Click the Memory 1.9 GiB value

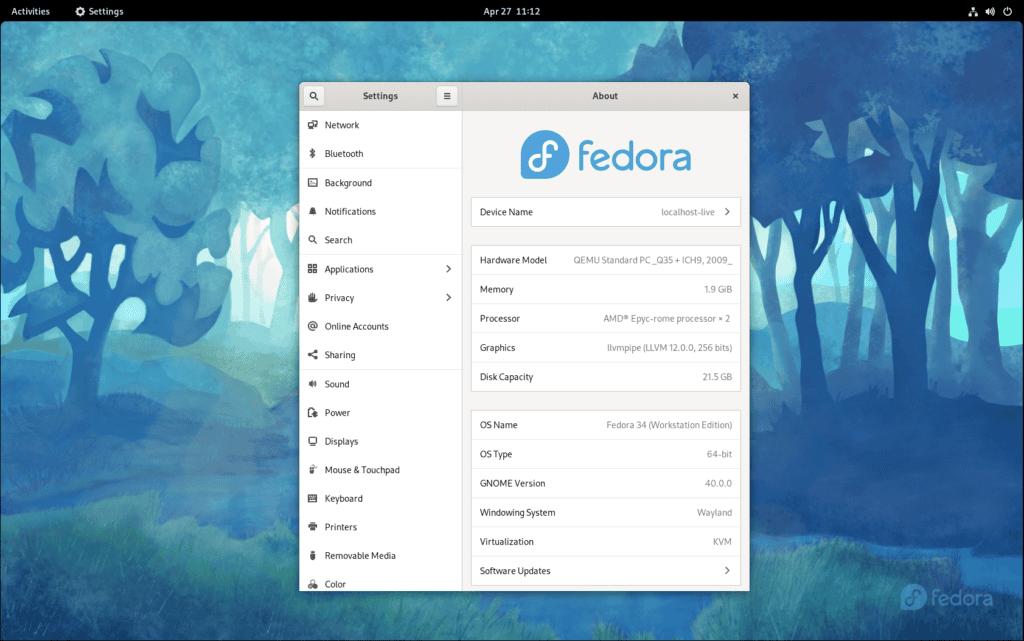point(718,289)
